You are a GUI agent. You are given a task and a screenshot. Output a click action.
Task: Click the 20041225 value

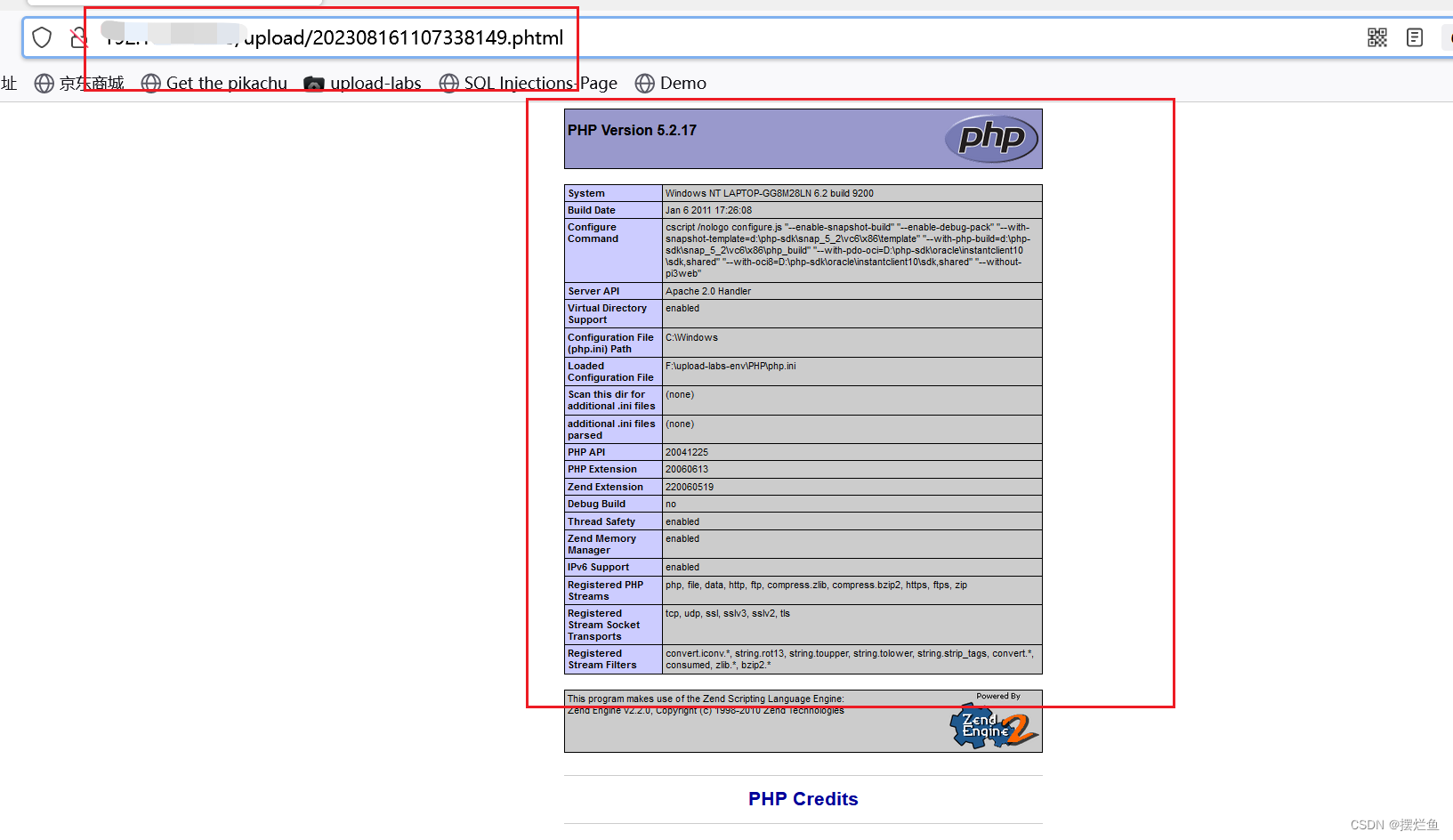[x=687, y=452]
